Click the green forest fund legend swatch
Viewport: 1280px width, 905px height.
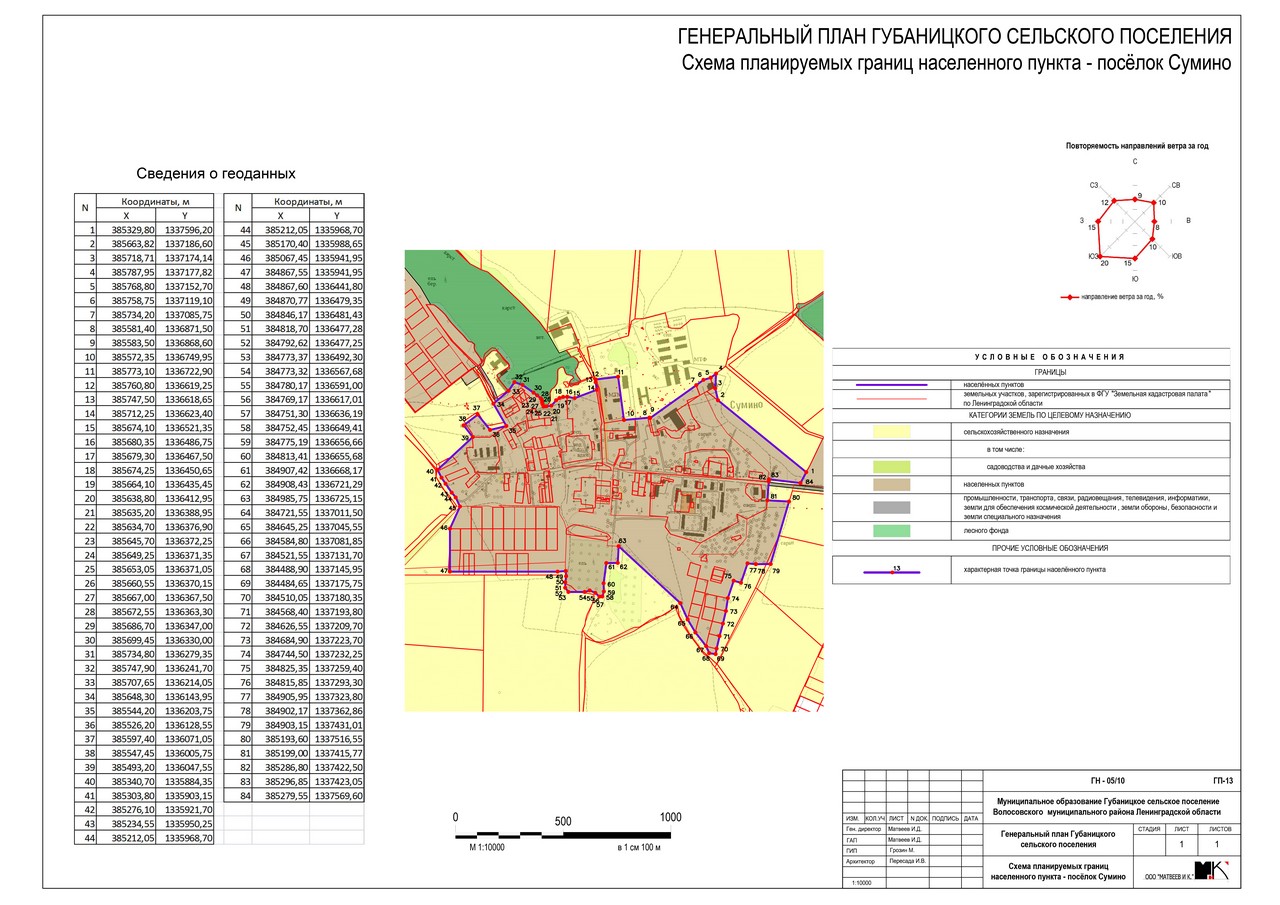coord(891,530)
